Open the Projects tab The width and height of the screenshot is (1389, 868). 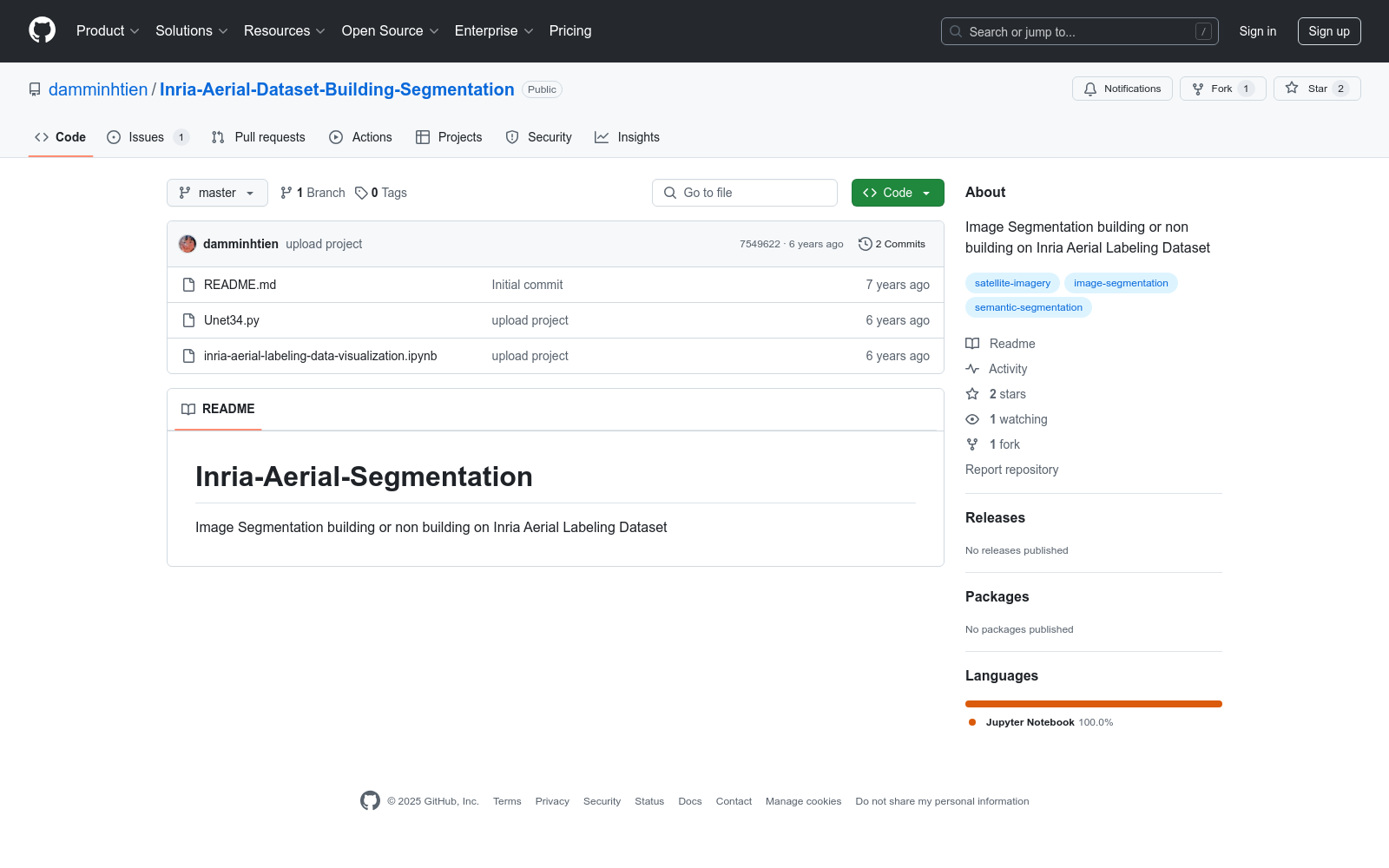449,137
